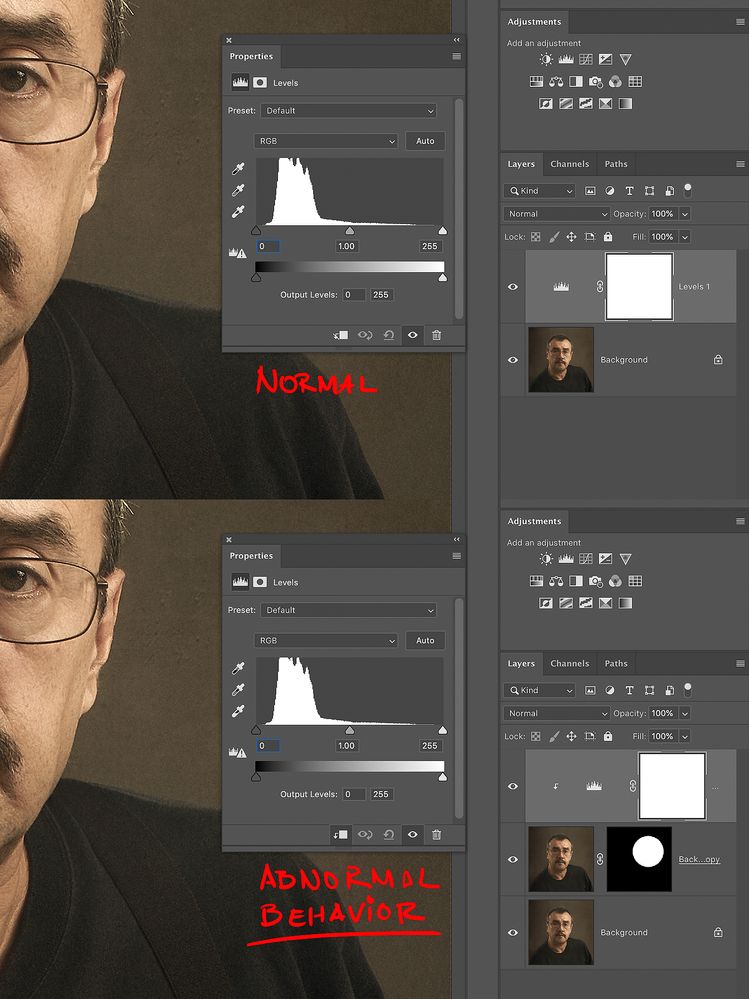
Task: Add Threshold adjustment in upper Adjustments panel
Action: point(585,103)
